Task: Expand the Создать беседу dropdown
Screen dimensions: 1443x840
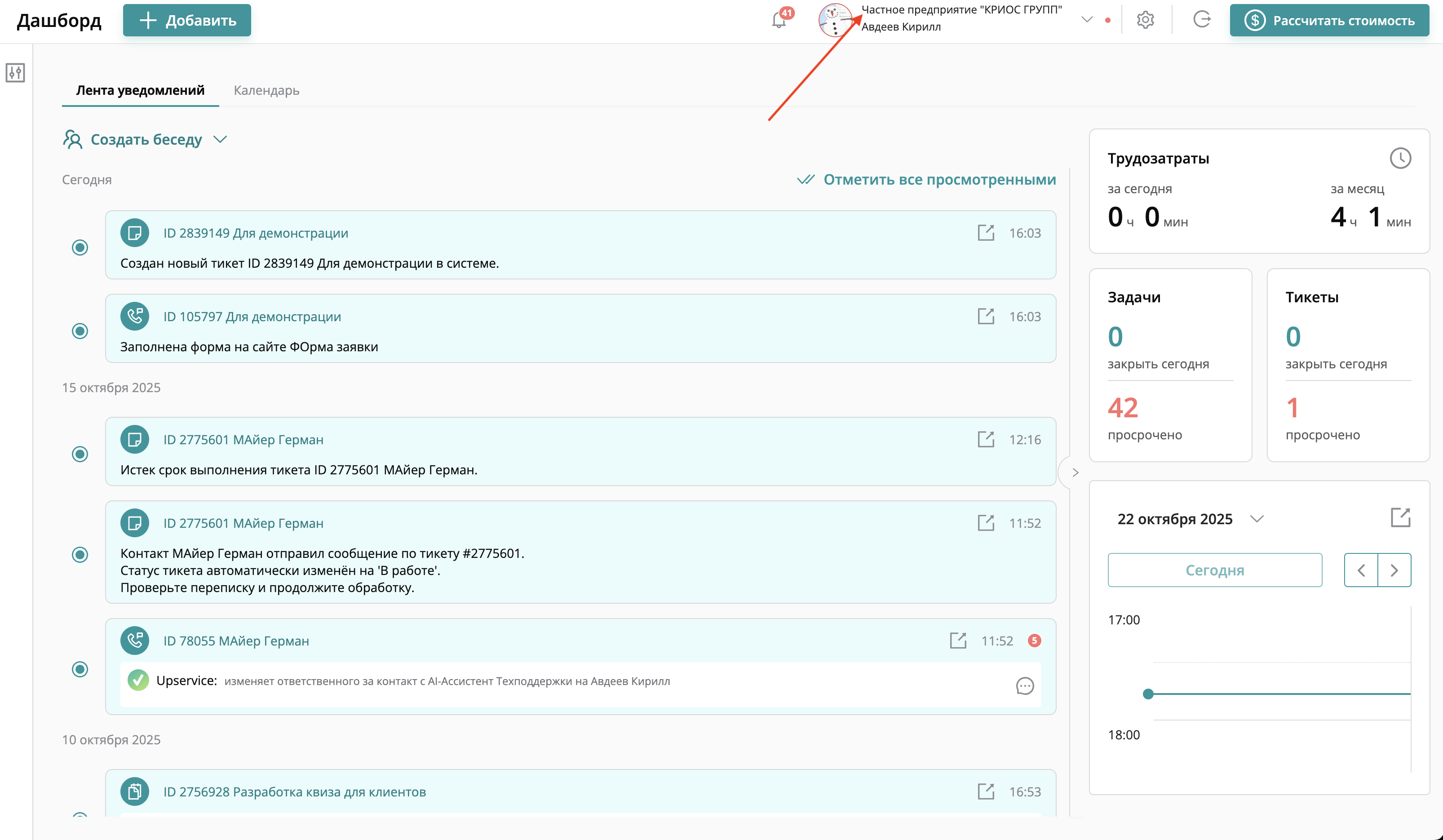Action: pyautogui.click(x=221, y=139)
